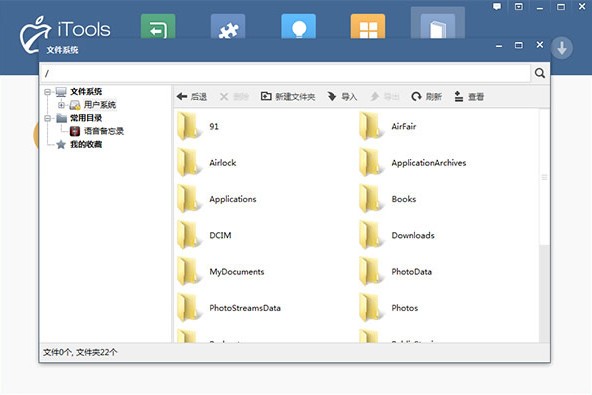Click the 导入 import button

pyautogui.click(x=342, y=97)
